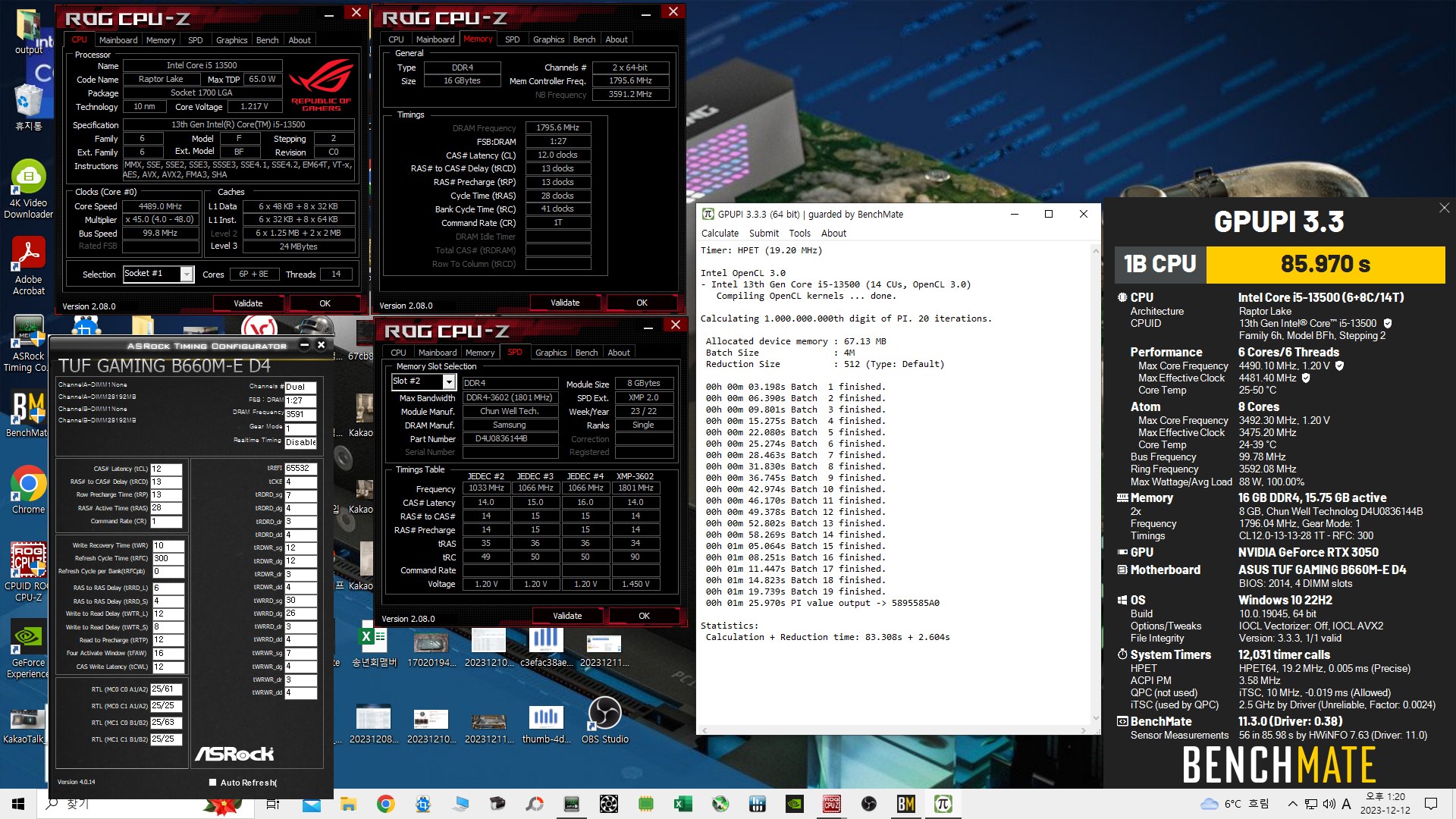Open the SPD tab in CPU window

[x=196, y=40]
